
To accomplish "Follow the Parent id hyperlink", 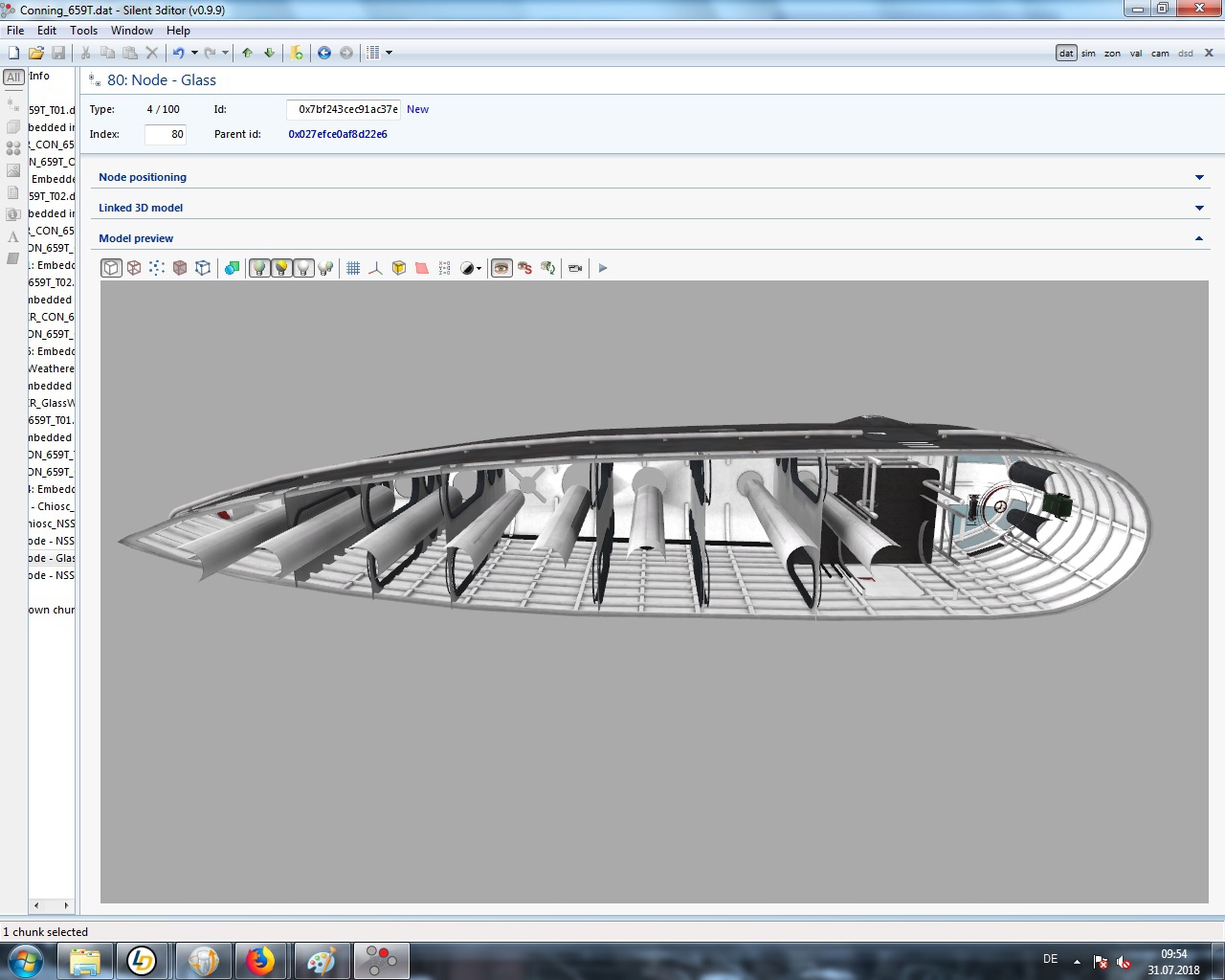I will pos(338,134).
